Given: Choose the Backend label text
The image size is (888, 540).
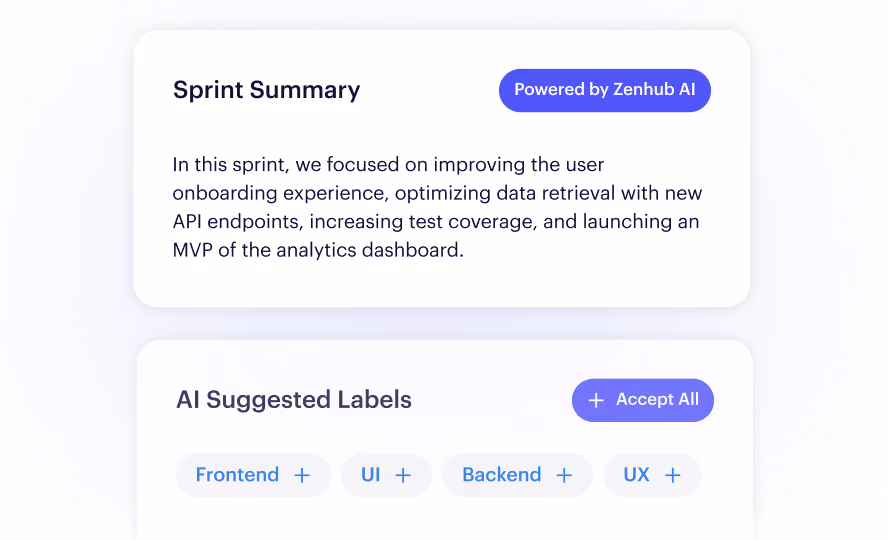Looking at the screenshot, I should pos(502,474).
